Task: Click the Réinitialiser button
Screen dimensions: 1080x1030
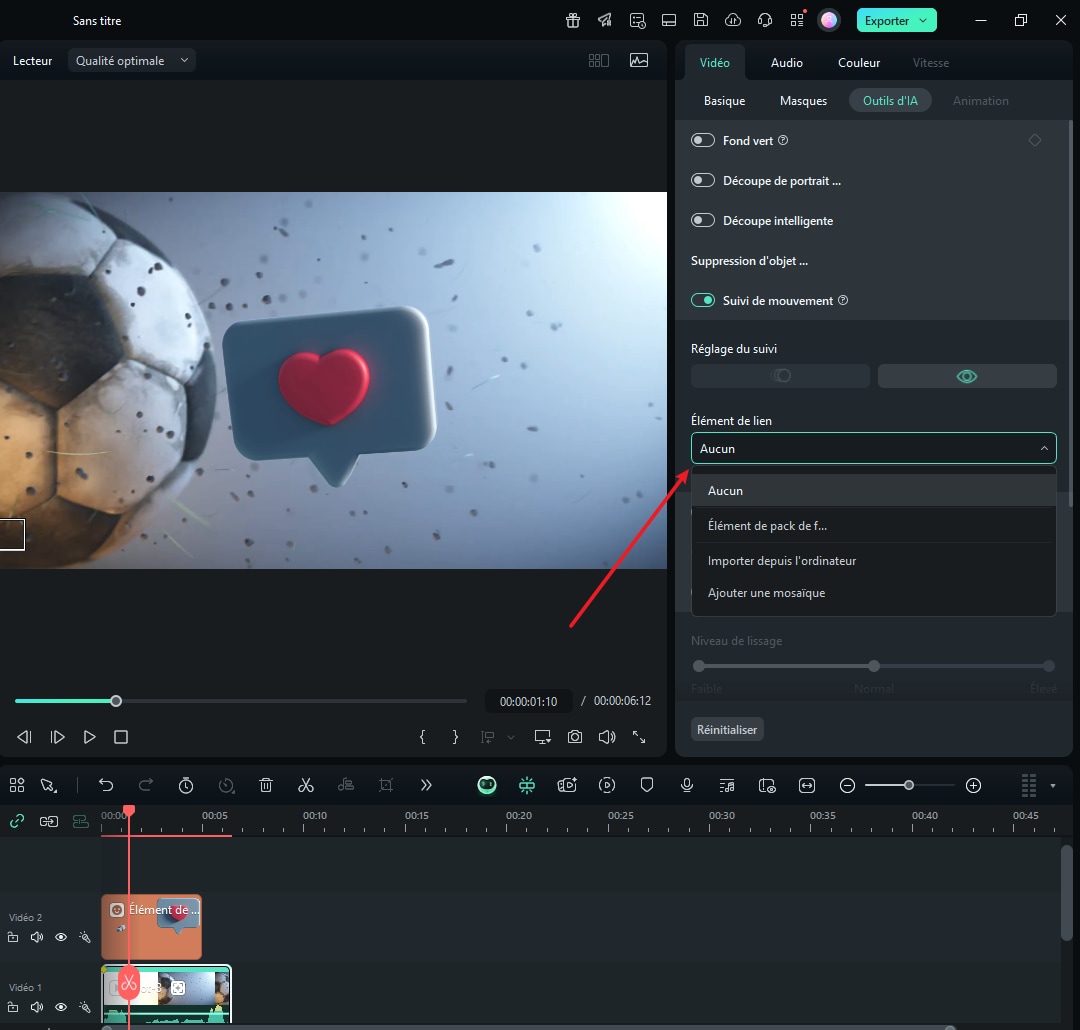Action: click(x=727, y=730)
